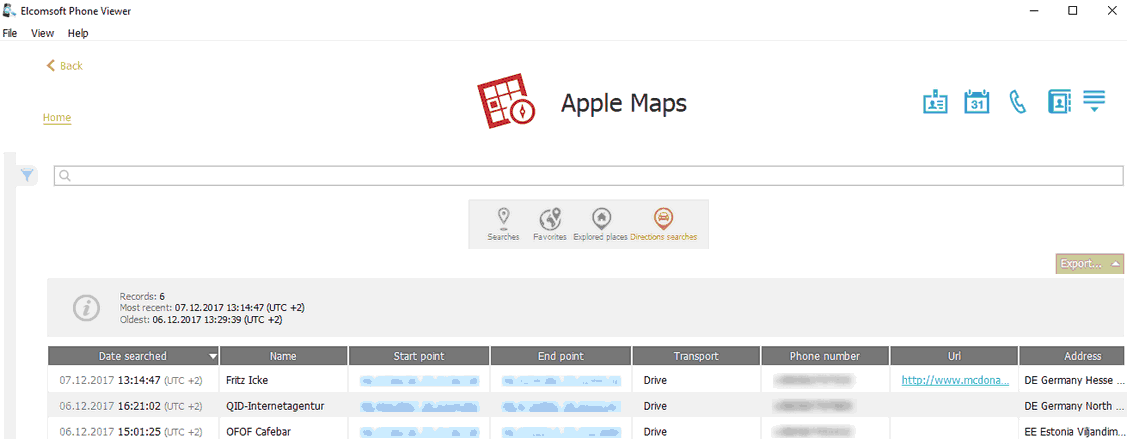The width and height of the screenshot is (1127, 439).
Task: Select the QID-Internetagentur row
Action: pos(275,406)
